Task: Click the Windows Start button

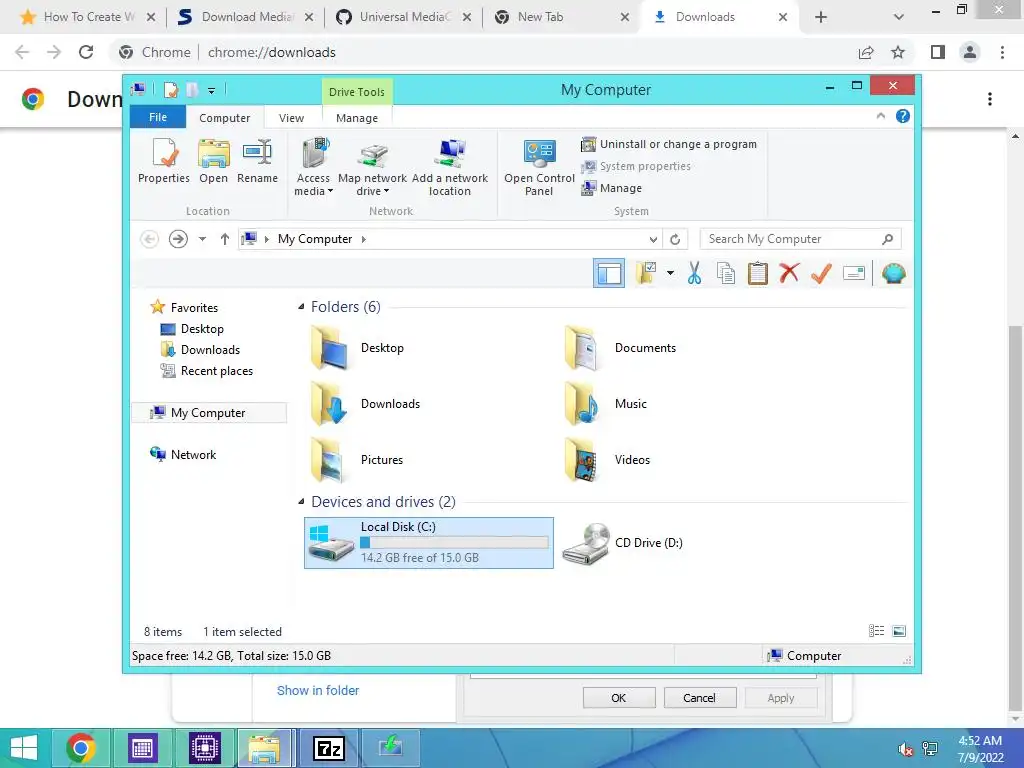Action: coord(24,748)
